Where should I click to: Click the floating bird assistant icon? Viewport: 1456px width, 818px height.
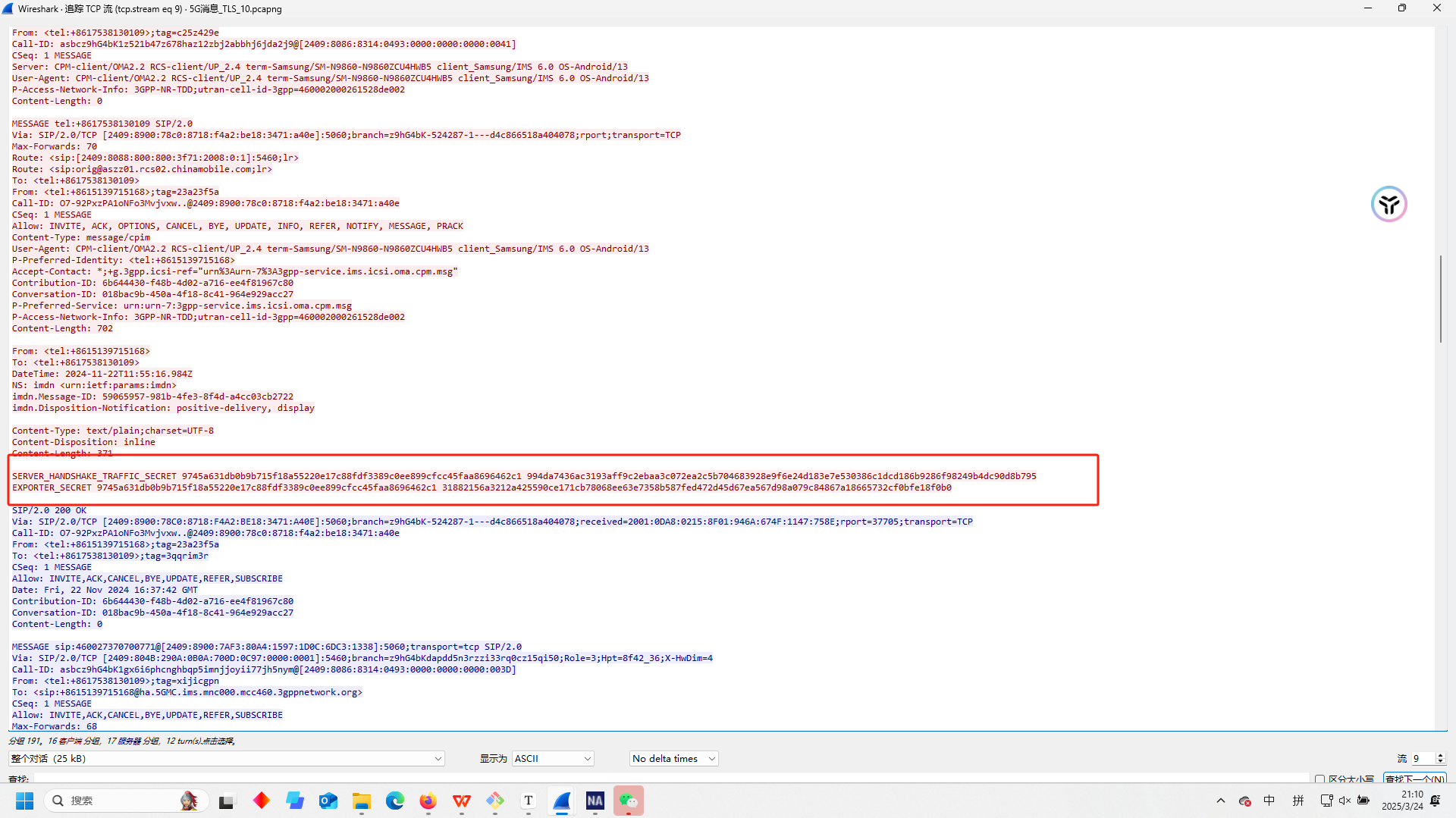1389,204
